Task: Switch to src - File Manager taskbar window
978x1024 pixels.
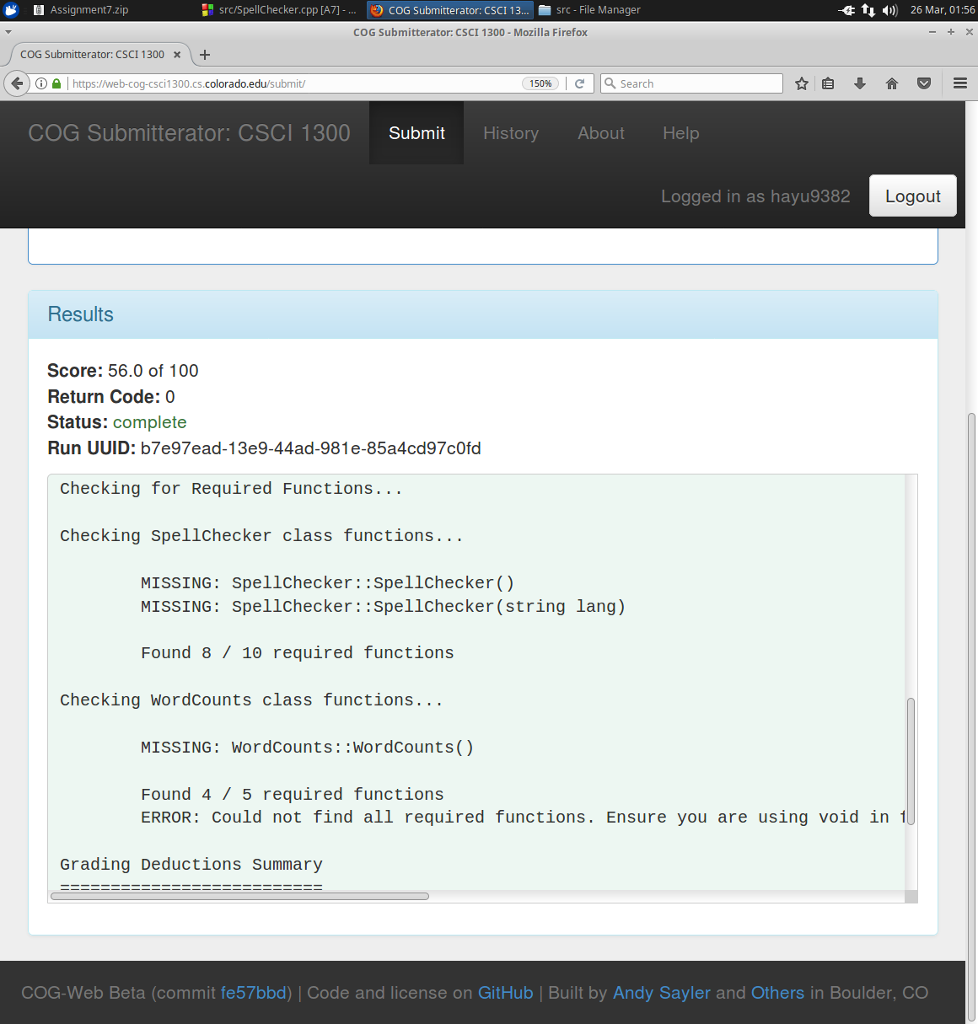Action: [590, 10]
